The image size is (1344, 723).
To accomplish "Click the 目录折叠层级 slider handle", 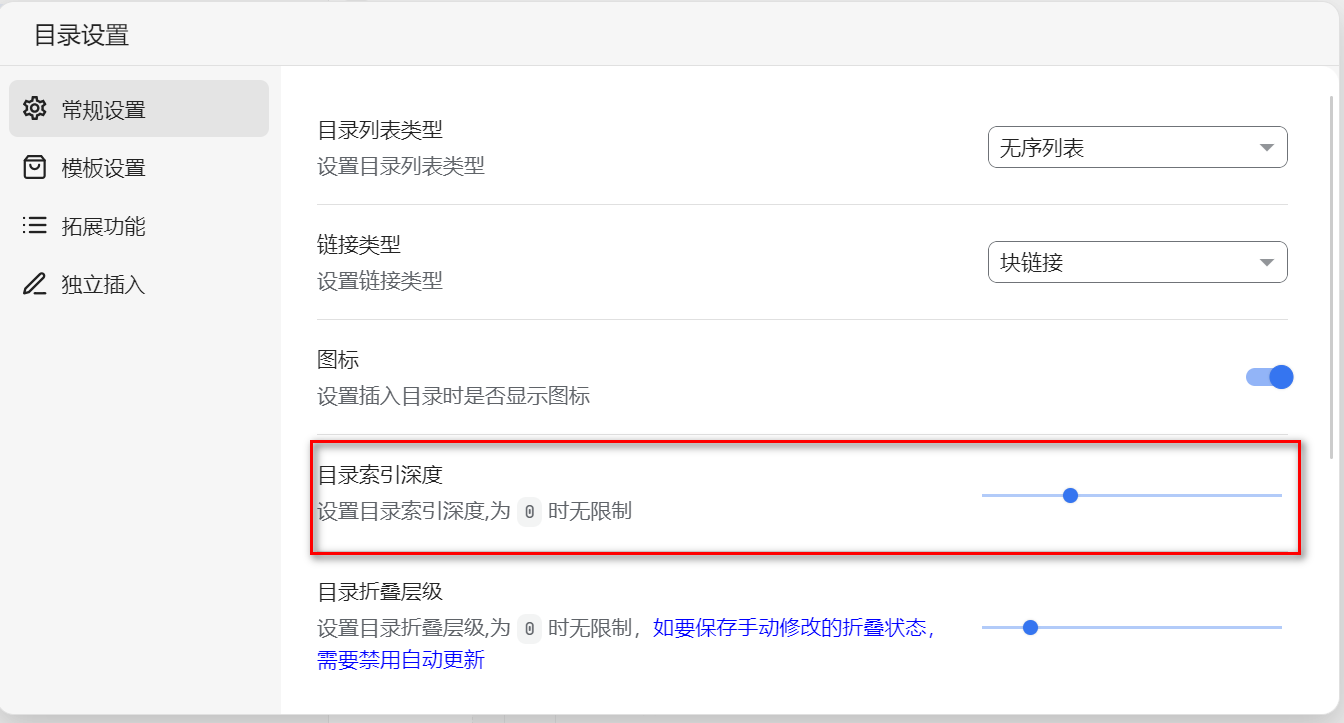I will (1030, 627).
